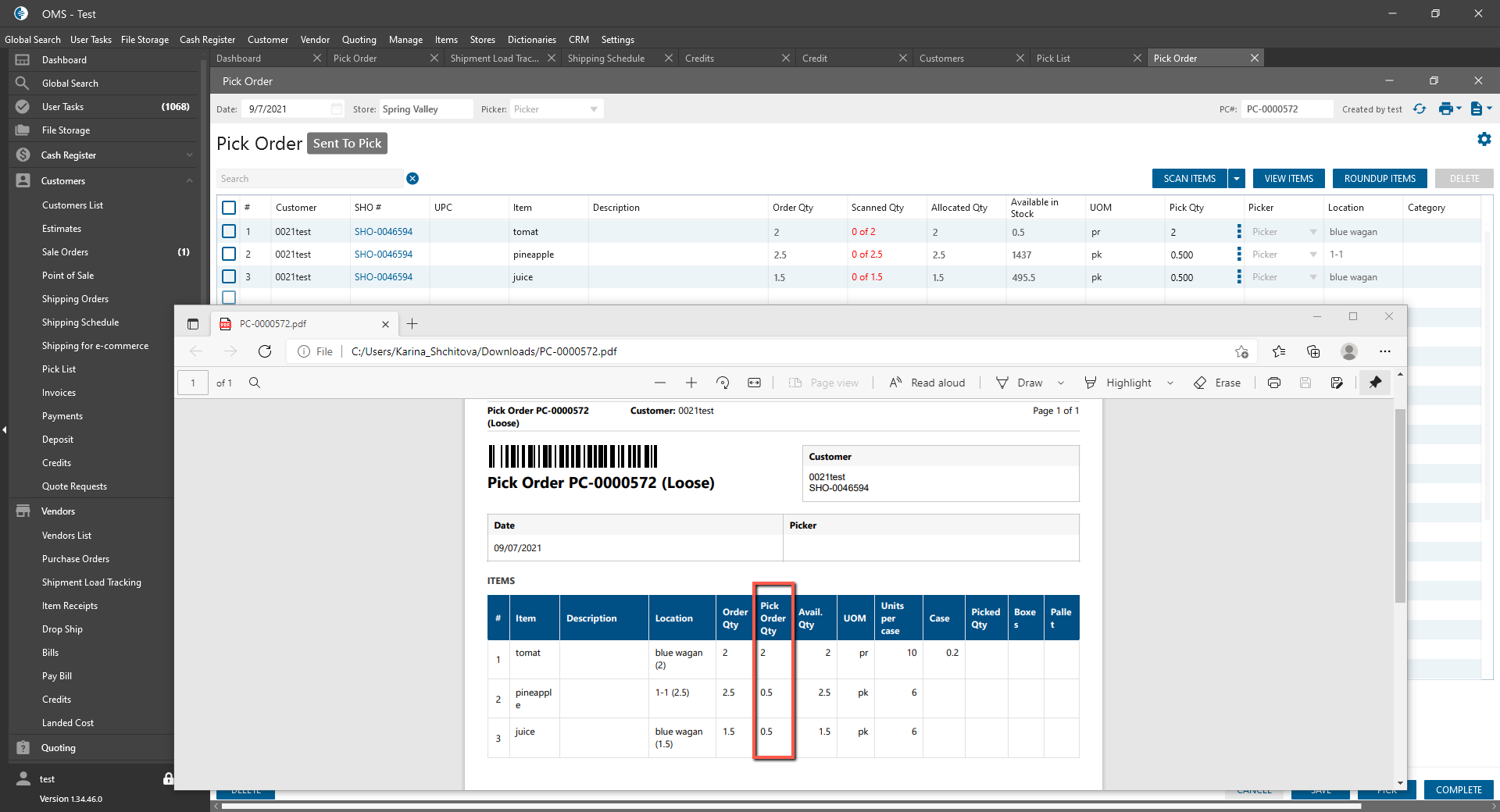Click the pin toolbar icon in PDF viewer
The width and height of the screenshot is (1500, 812).
[x=1375, y=383]
